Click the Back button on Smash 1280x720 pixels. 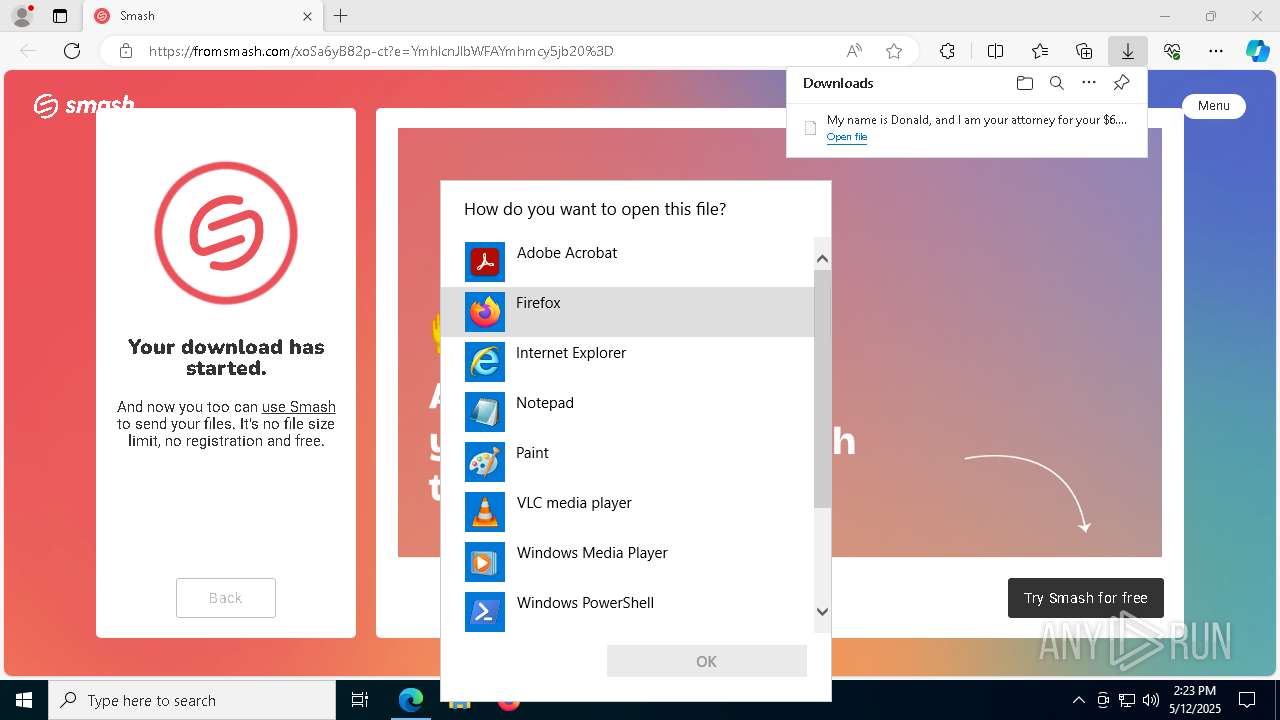pos(226,598)
